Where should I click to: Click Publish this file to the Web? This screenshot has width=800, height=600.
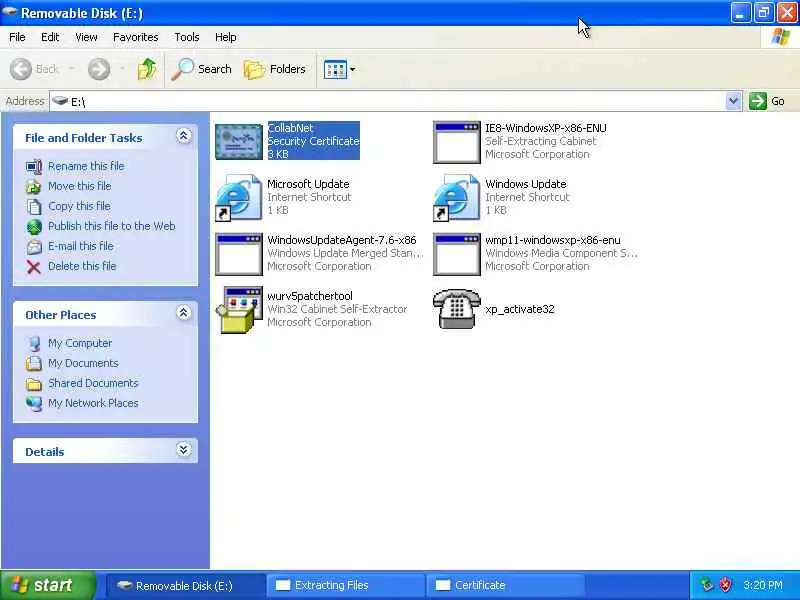112,226
